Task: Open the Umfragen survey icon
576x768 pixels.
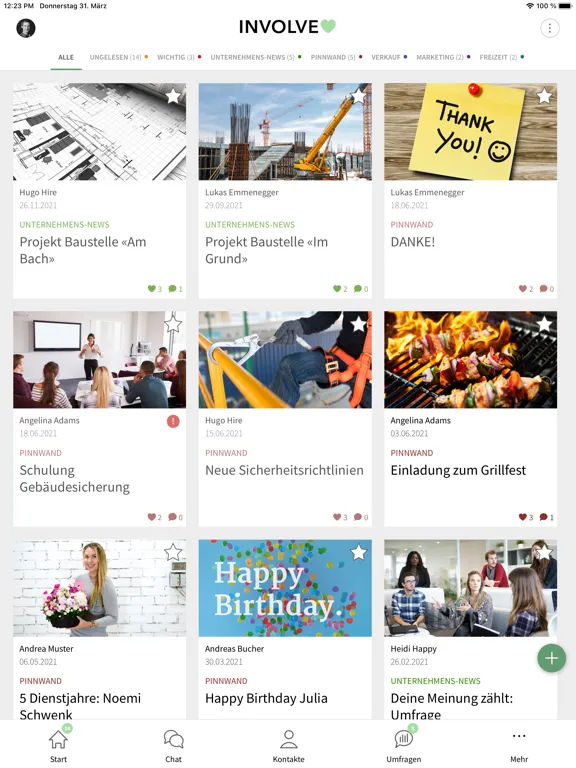Action: click(x=404, y=739)
